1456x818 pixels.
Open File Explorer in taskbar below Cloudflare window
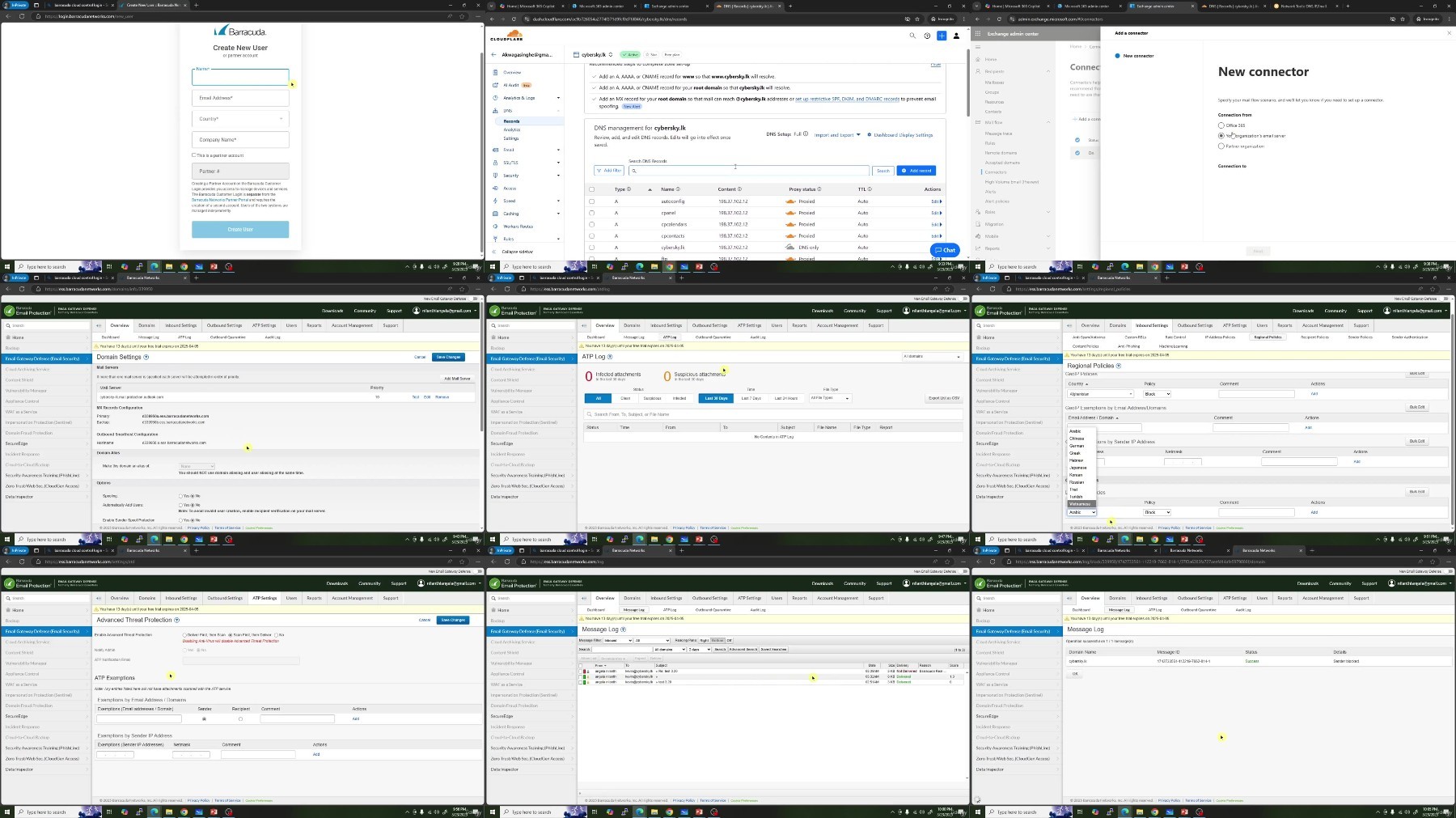(x=654, y=266)
